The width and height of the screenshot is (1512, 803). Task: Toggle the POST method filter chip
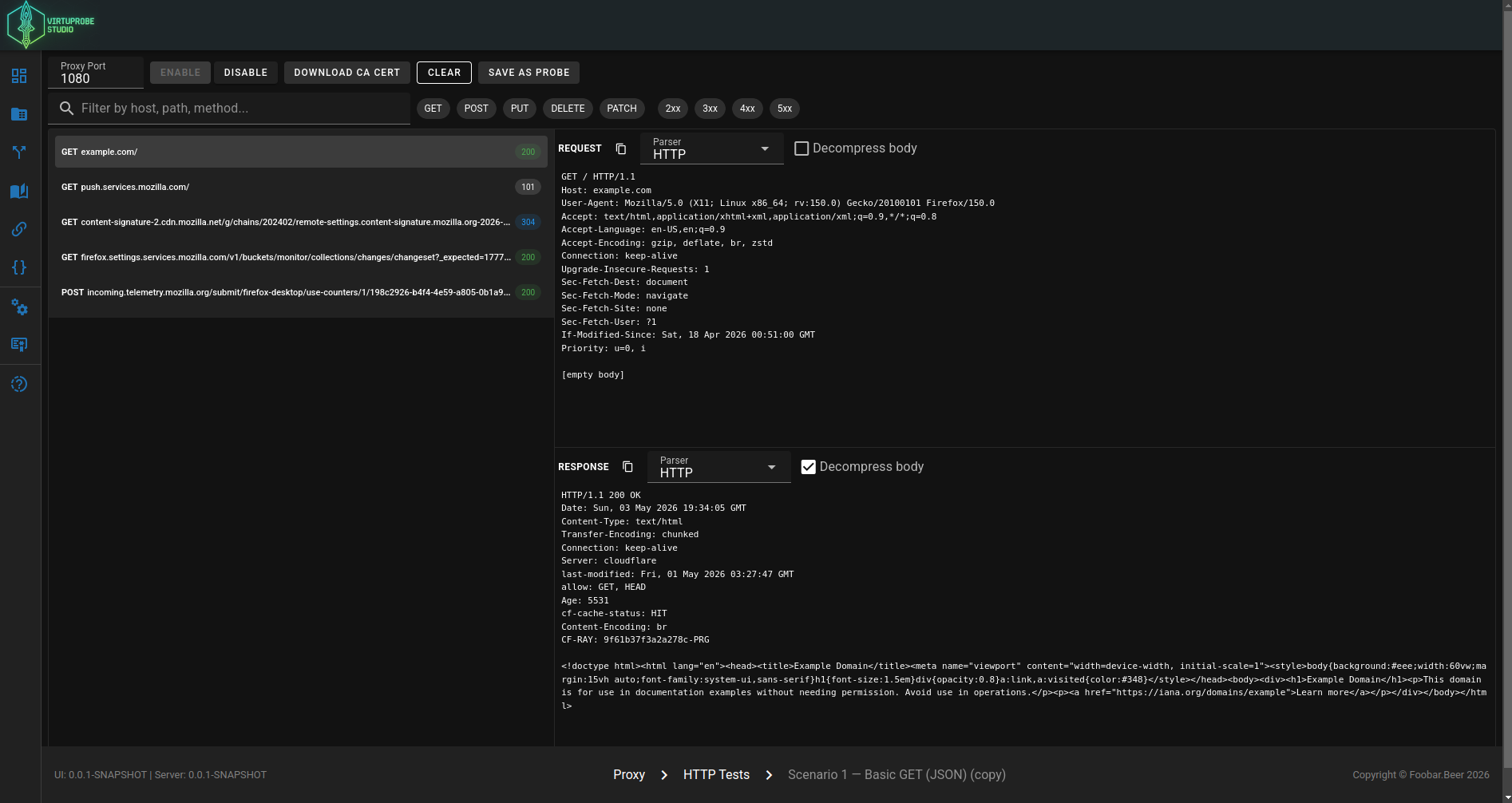(x=477, y=109)
